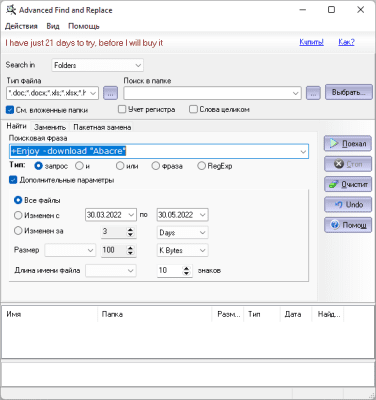Select the RegExp radio button
The image size is (376, 400).
(x=201, y=166)
